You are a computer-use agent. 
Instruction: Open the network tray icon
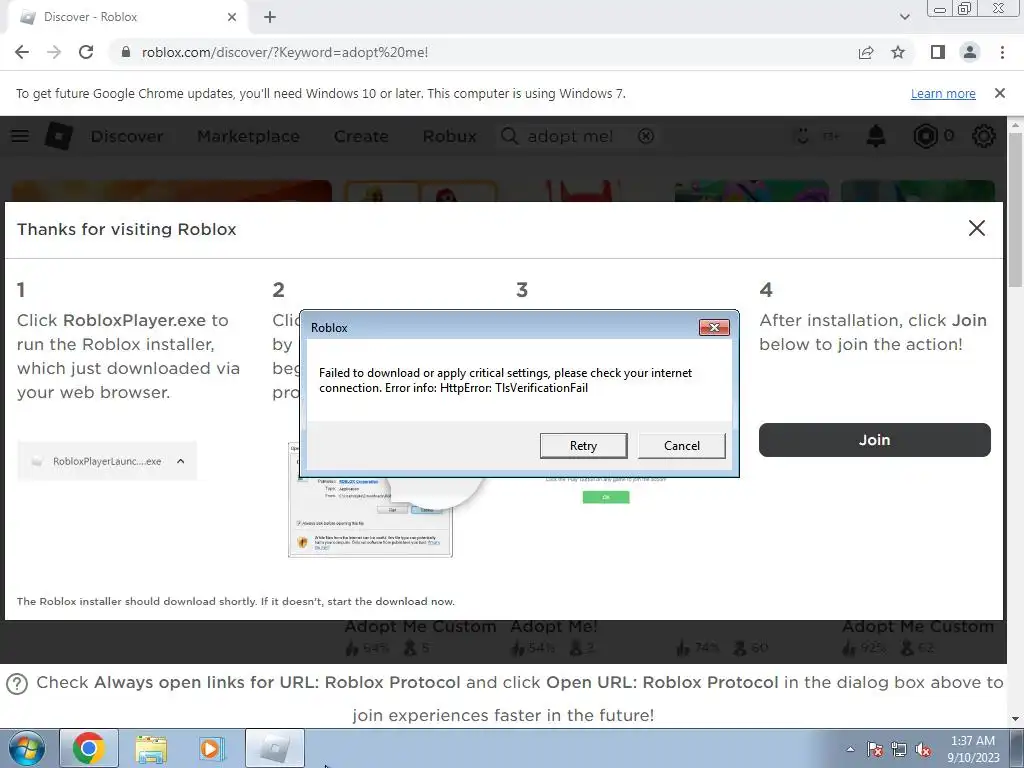(x=899, y=749)
